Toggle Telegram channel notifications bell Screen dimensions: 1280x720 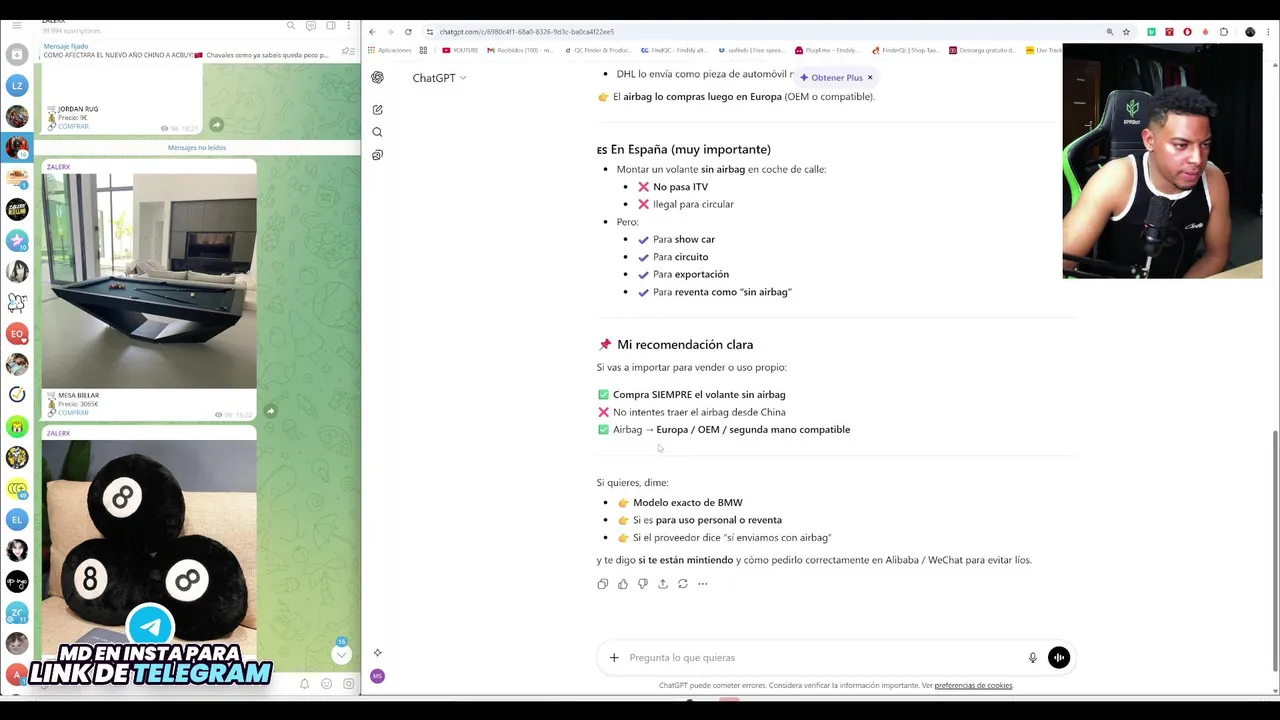coord(305,684)
